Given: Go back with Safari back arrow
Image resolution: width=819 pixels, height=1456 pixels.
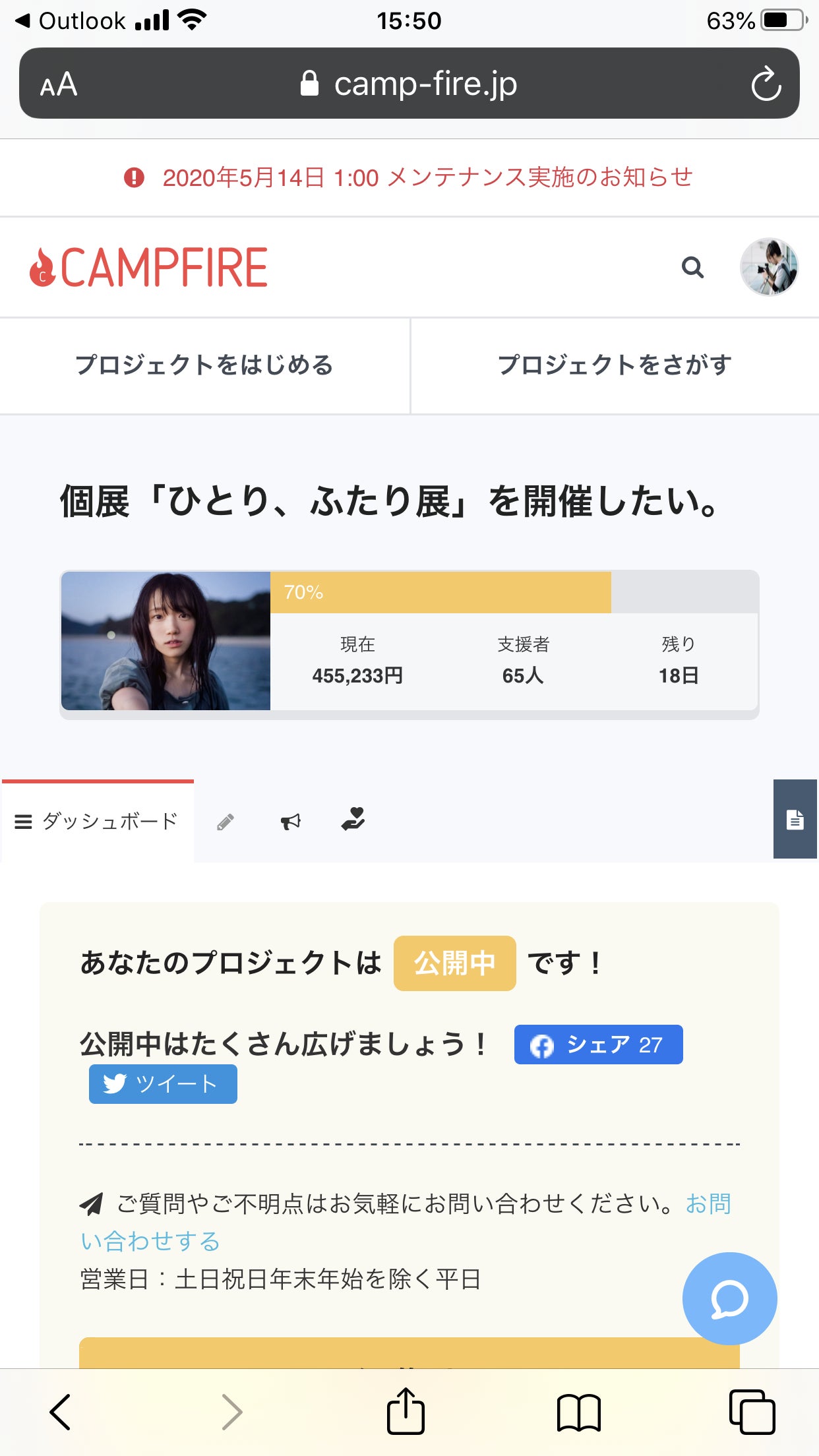Looking at the screenshot, I should pos(61,1412).
